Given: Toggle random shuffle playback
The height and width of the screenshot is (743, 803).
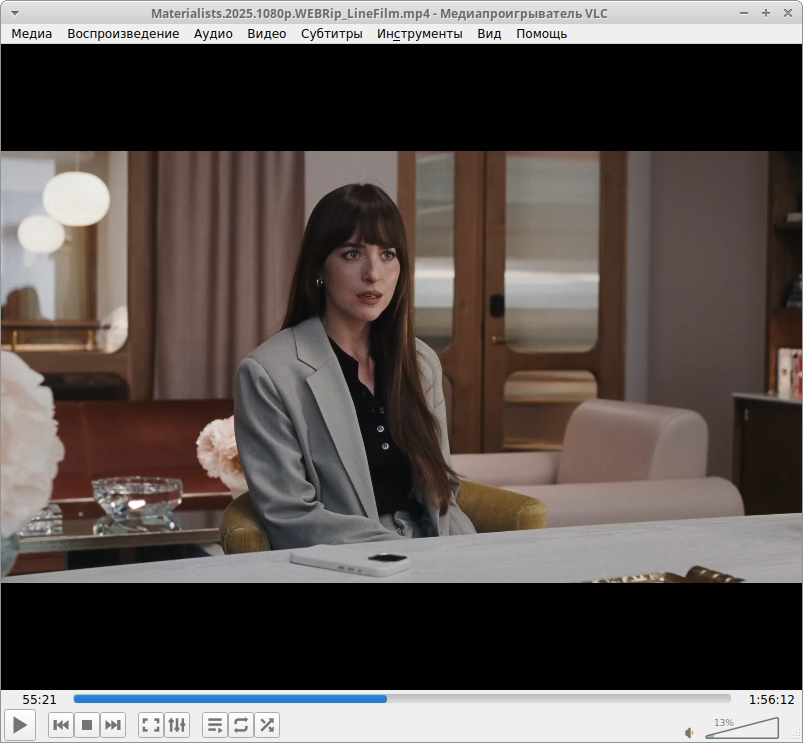Looking at the screenshot, I should 267,725.
